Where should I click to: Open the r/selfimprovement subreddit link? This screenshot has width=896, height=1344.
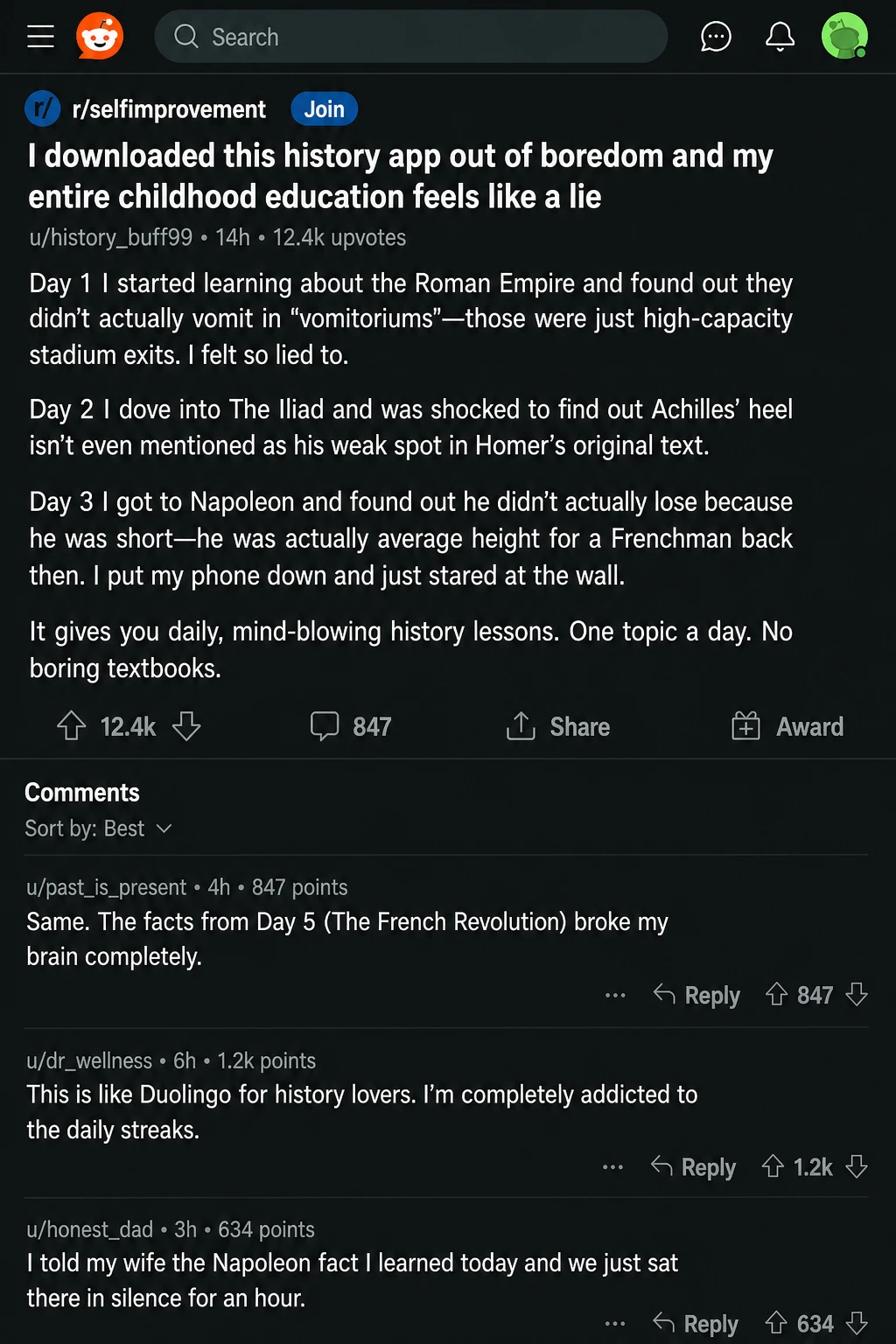coord(169,109)
